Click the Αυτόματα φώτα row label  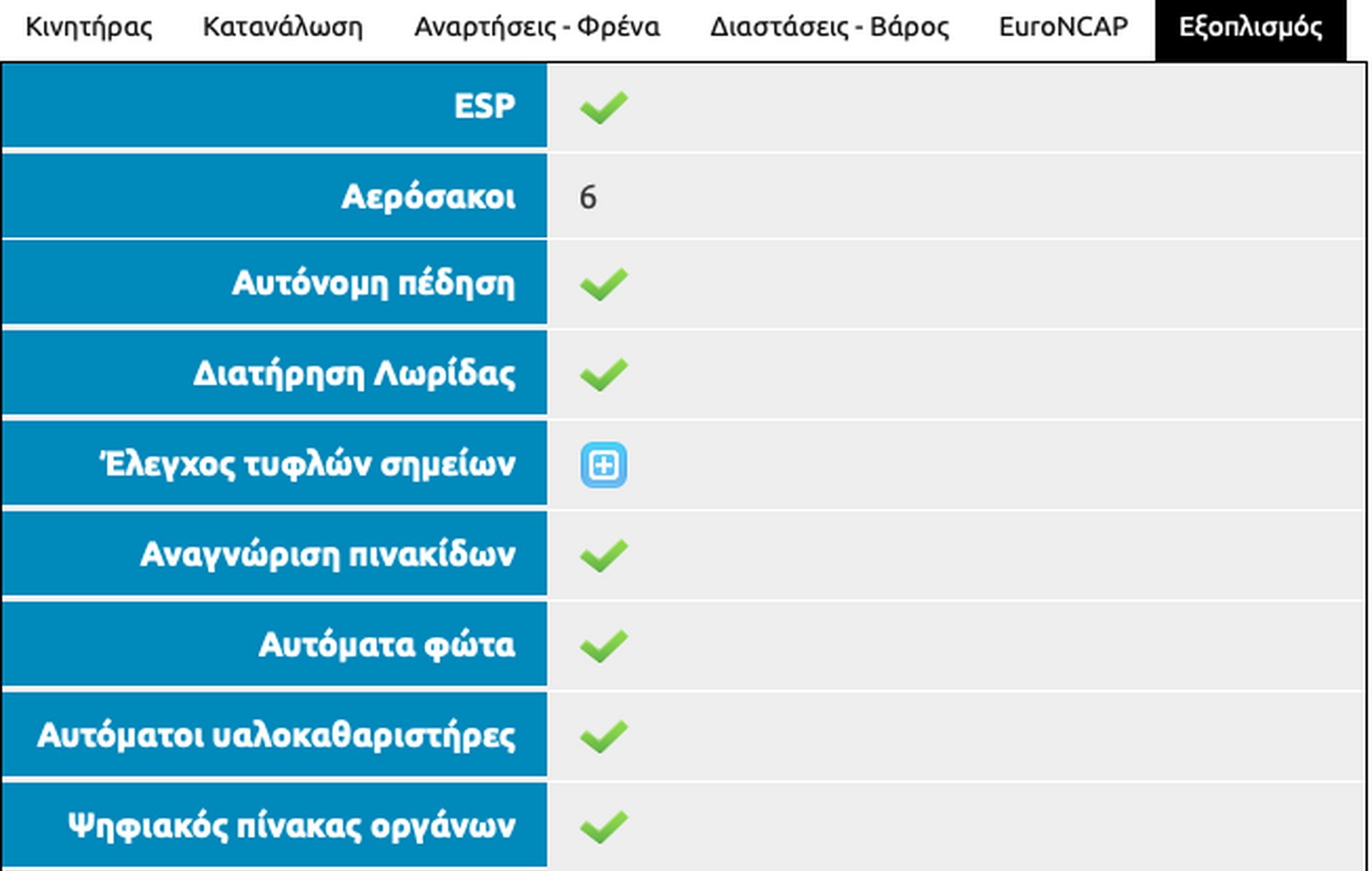tap(387, 645)
